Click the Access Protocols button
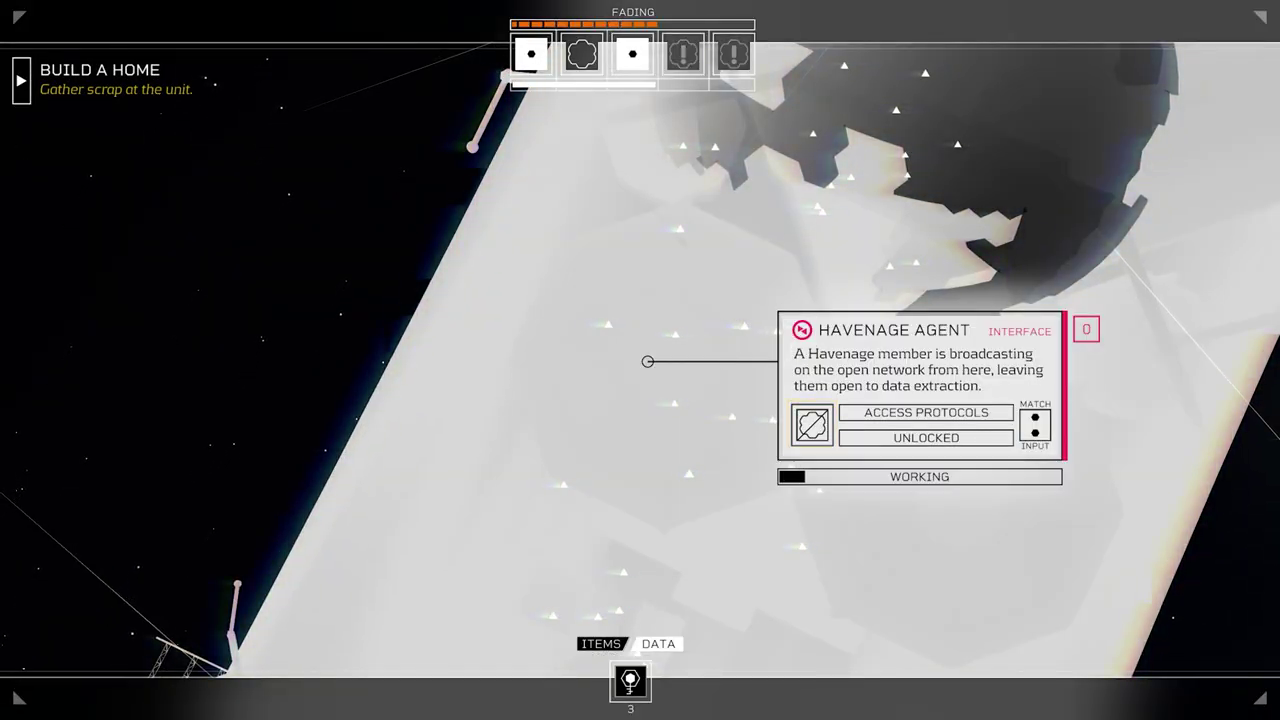Viewport: 1280px width, 720px height. (x=925, y=413)
